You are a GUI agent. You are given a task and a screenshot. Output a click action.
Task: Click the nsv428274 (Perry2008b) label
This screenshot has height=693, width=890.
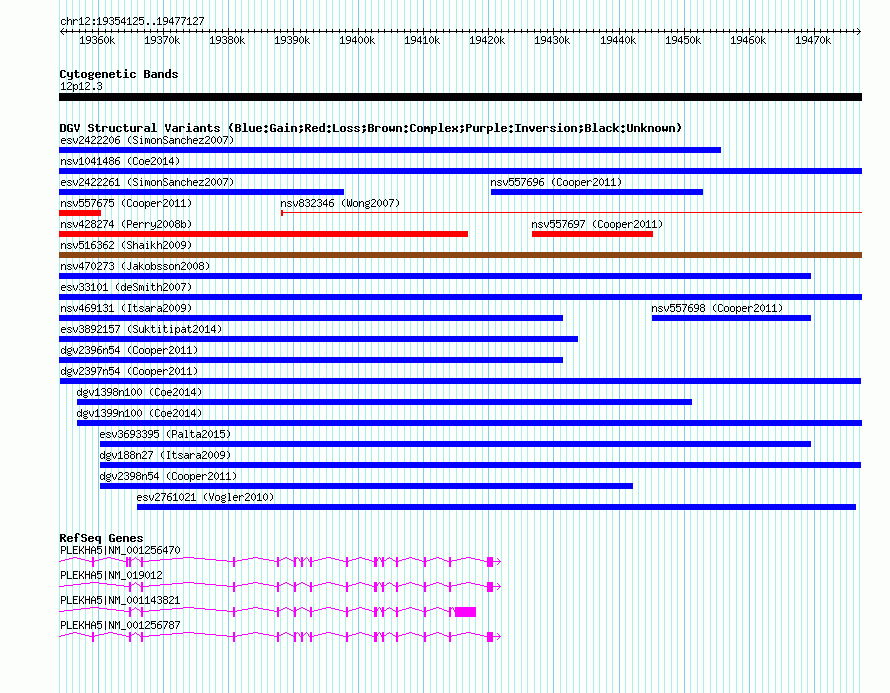pos(126,224)
